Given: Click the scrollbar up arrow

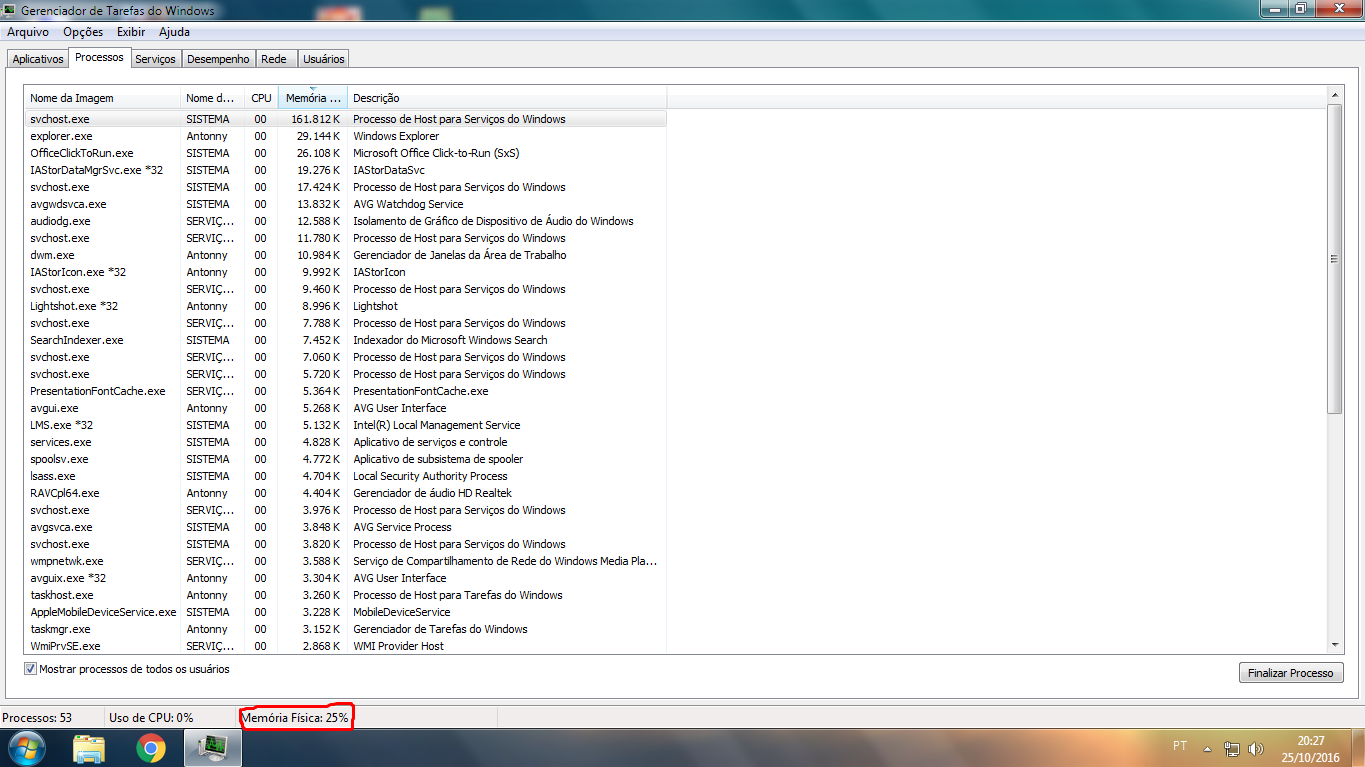Looking at the screenshot, I should [1334, 94].
